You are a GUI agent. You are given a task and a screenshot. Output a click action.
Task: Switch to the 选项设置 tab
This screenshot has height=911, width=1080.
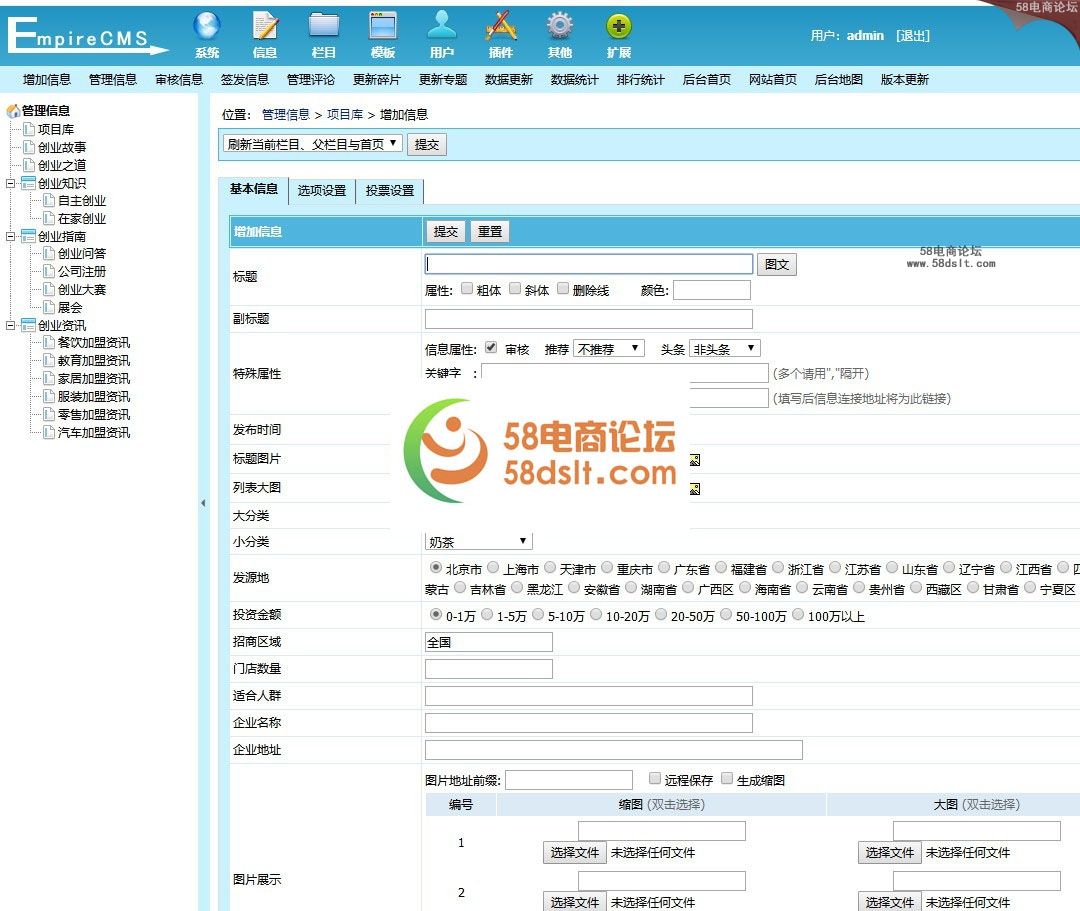tap(320, 191)
